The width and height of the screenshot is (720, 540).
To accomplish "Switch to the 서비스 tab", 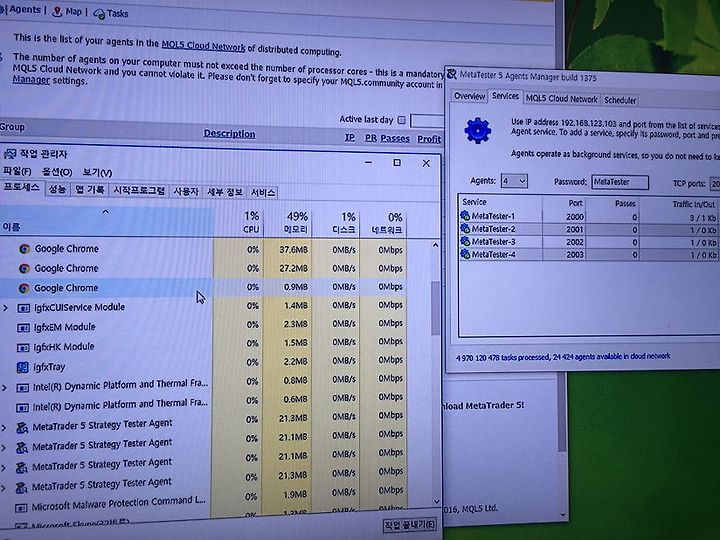I will (x=263, y=193).
